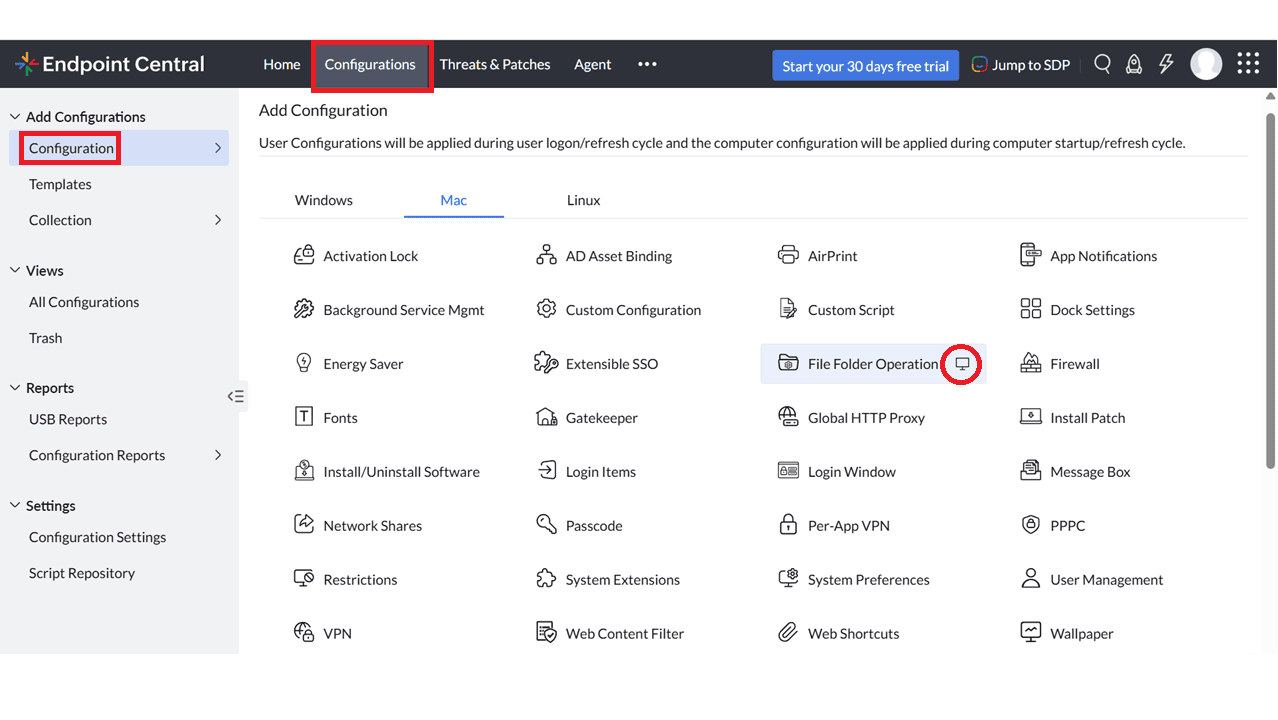
Task: Click the Gatekeeper icon
Action: pos(546,417)
